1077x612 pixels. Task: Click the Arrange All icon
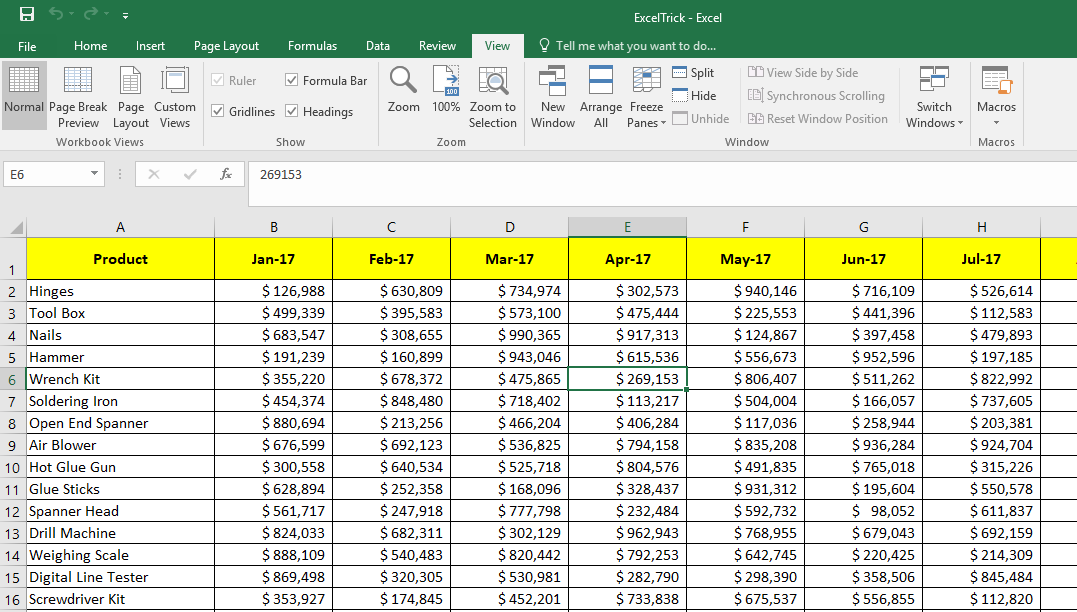[x=601, y=96]
